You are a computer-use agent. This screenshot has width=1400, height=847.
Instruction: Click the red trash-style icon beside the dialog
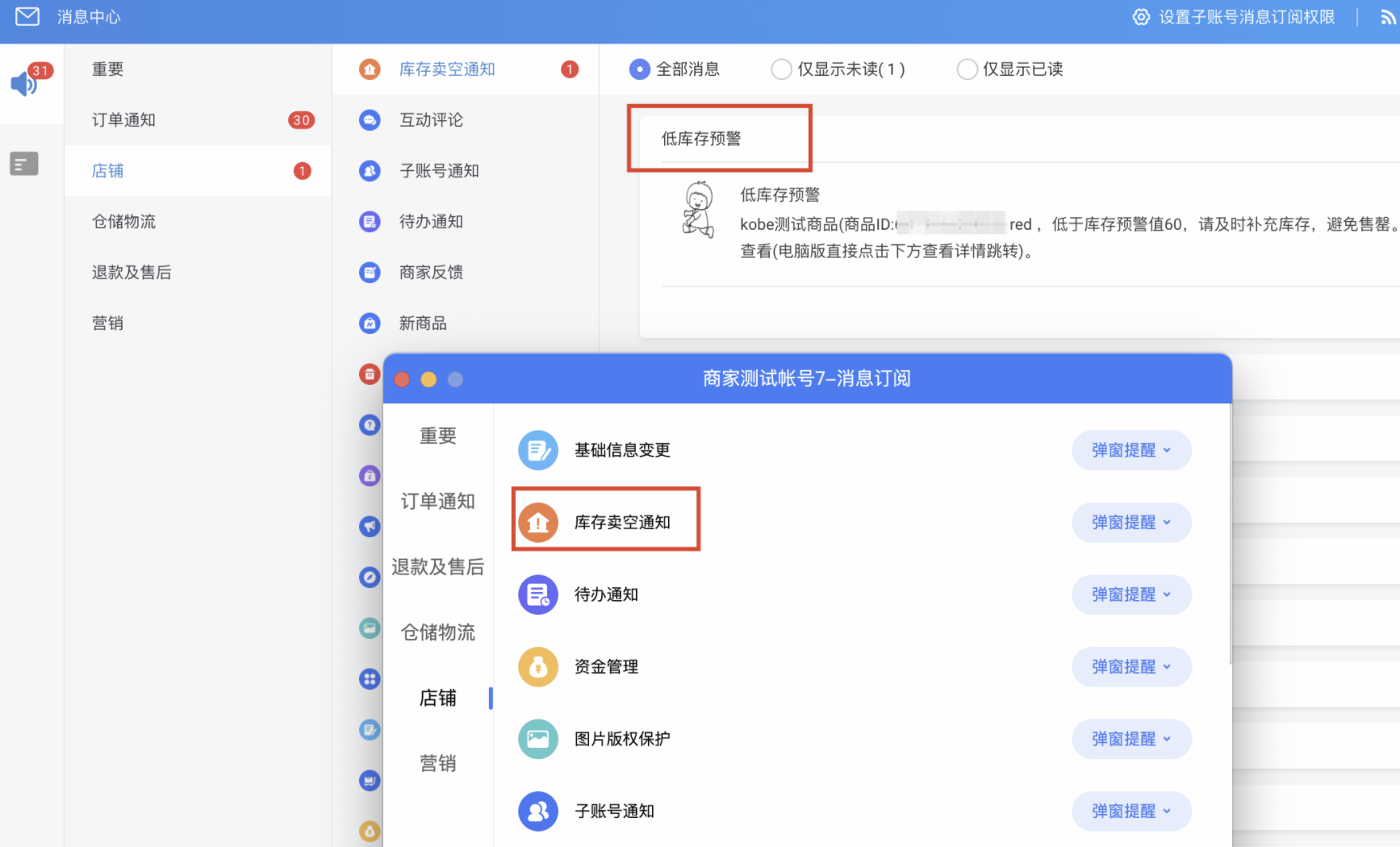(x=370, y=374)
